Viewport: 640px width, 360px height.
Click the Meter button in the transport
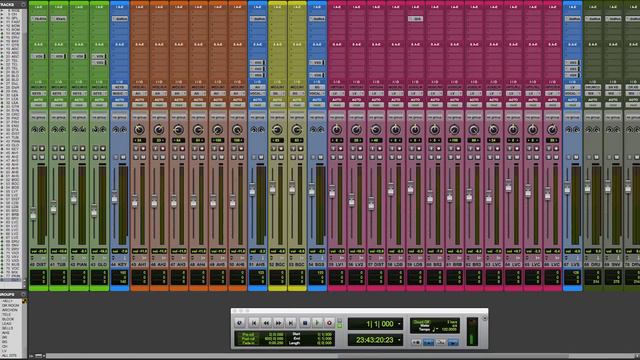pyautogui.click(x=424, y=326)
